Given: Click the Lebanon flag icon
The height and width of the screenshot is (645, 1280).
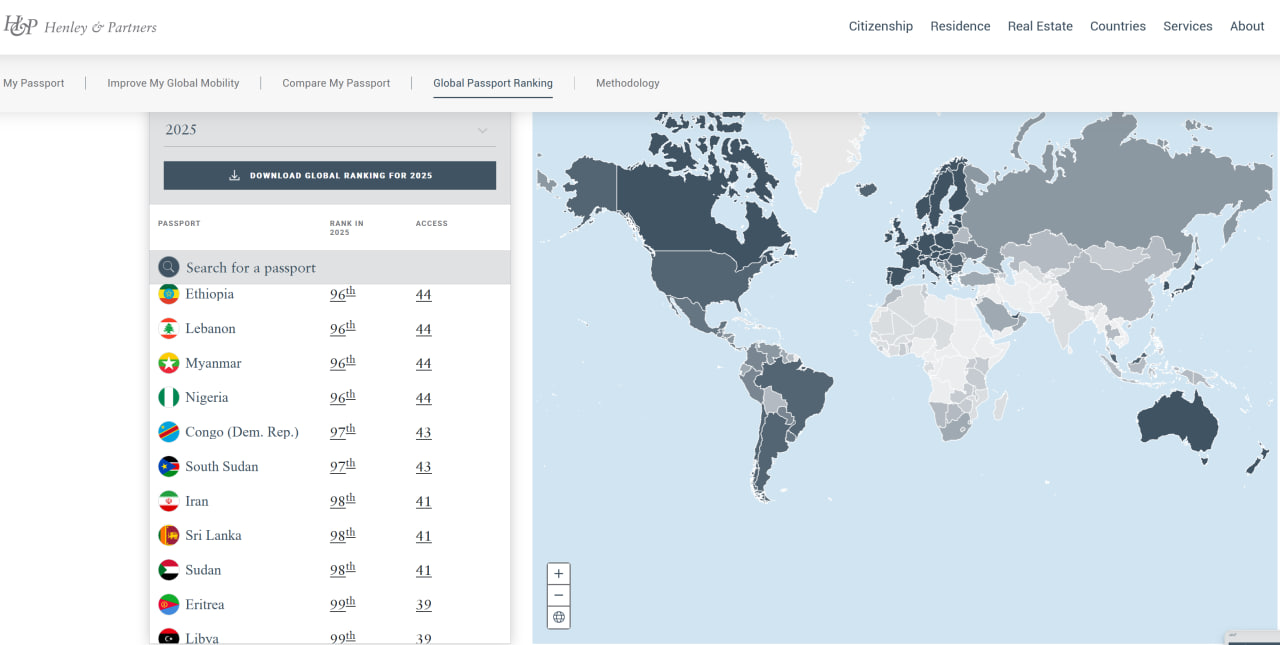Looking at the screenshot, I should tap(169, 329).
